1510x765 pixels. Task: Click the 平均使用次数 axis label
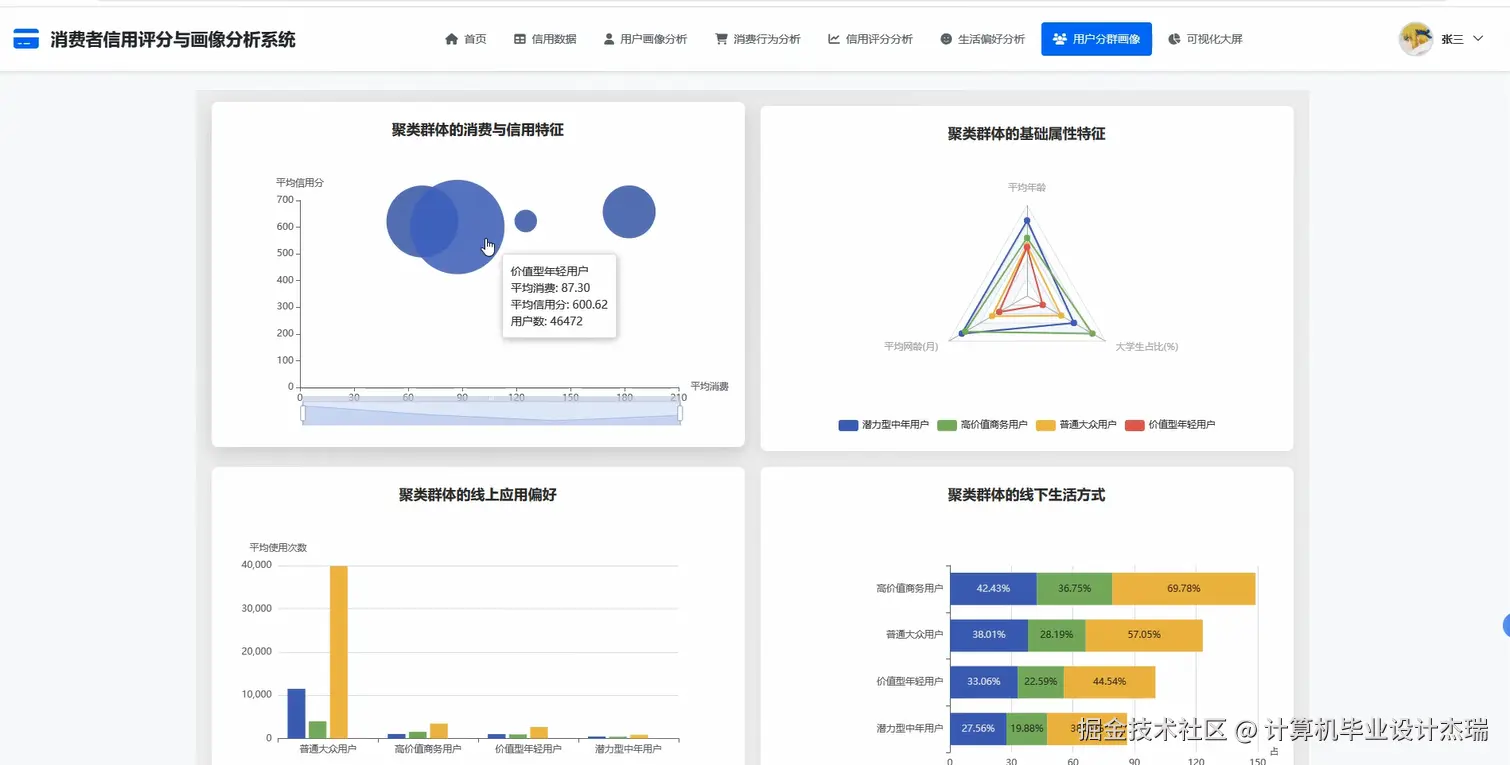[x=278, y=547]
